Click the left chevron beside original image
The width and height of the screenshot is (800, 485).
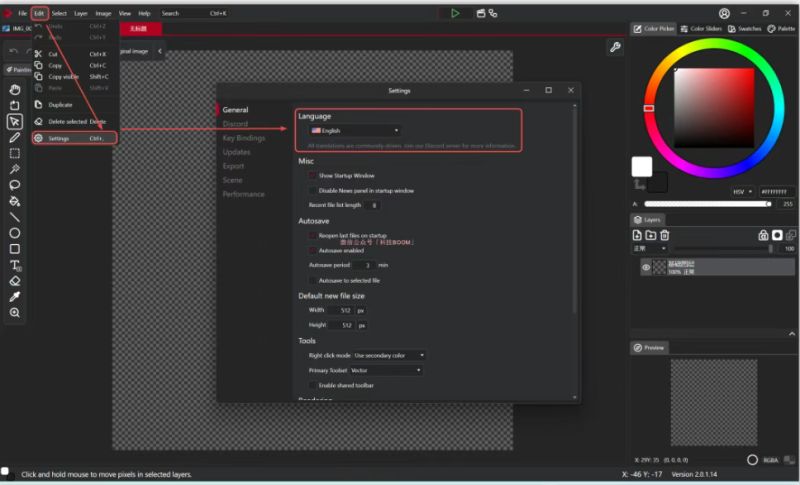[160, 51]
